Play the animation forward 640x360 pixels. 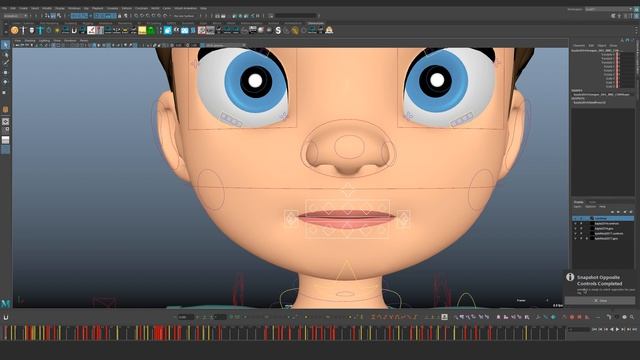tap(617, 329)
